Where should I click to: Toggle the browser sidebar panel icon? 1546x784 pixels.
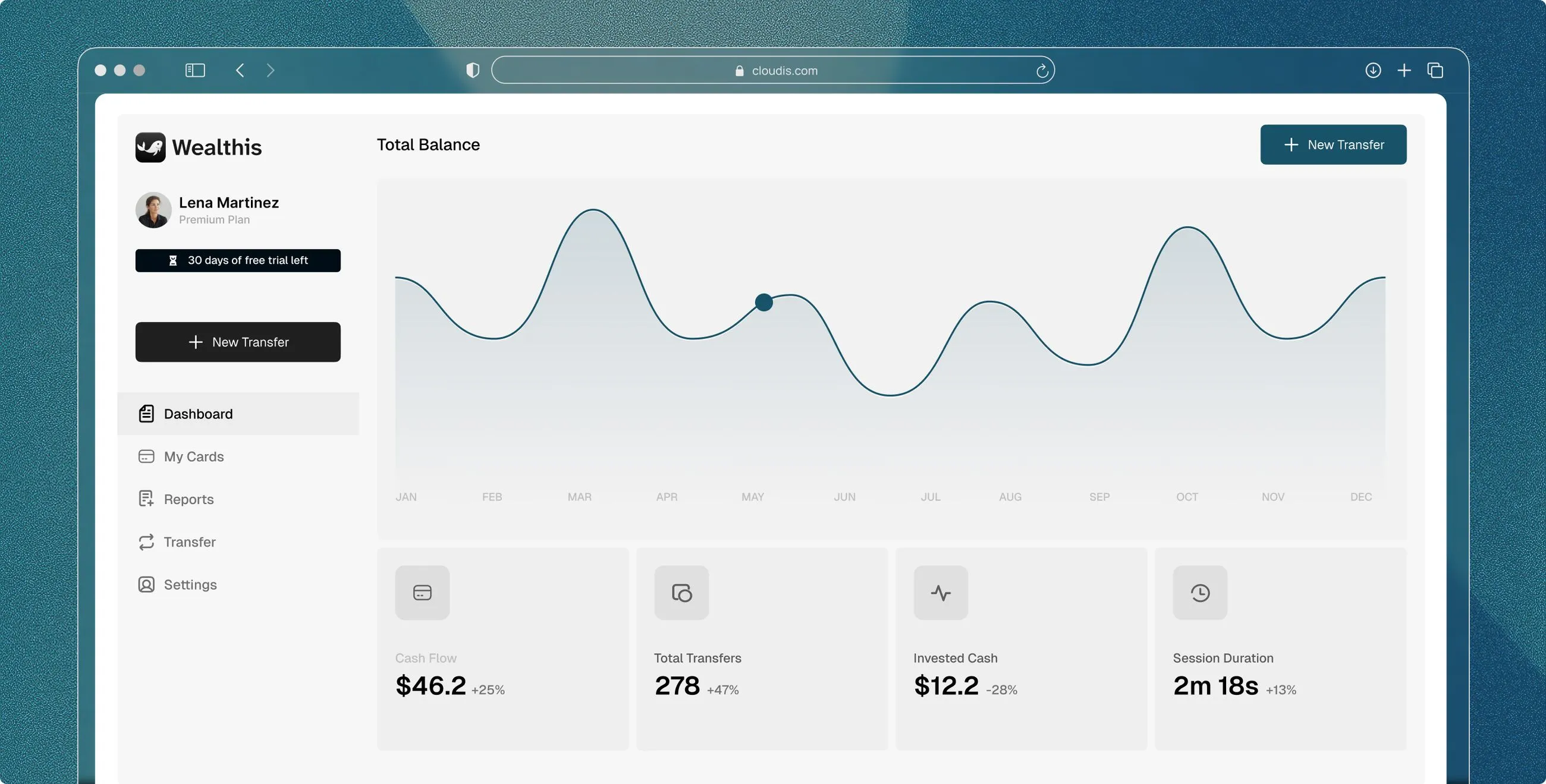[195, 71]
